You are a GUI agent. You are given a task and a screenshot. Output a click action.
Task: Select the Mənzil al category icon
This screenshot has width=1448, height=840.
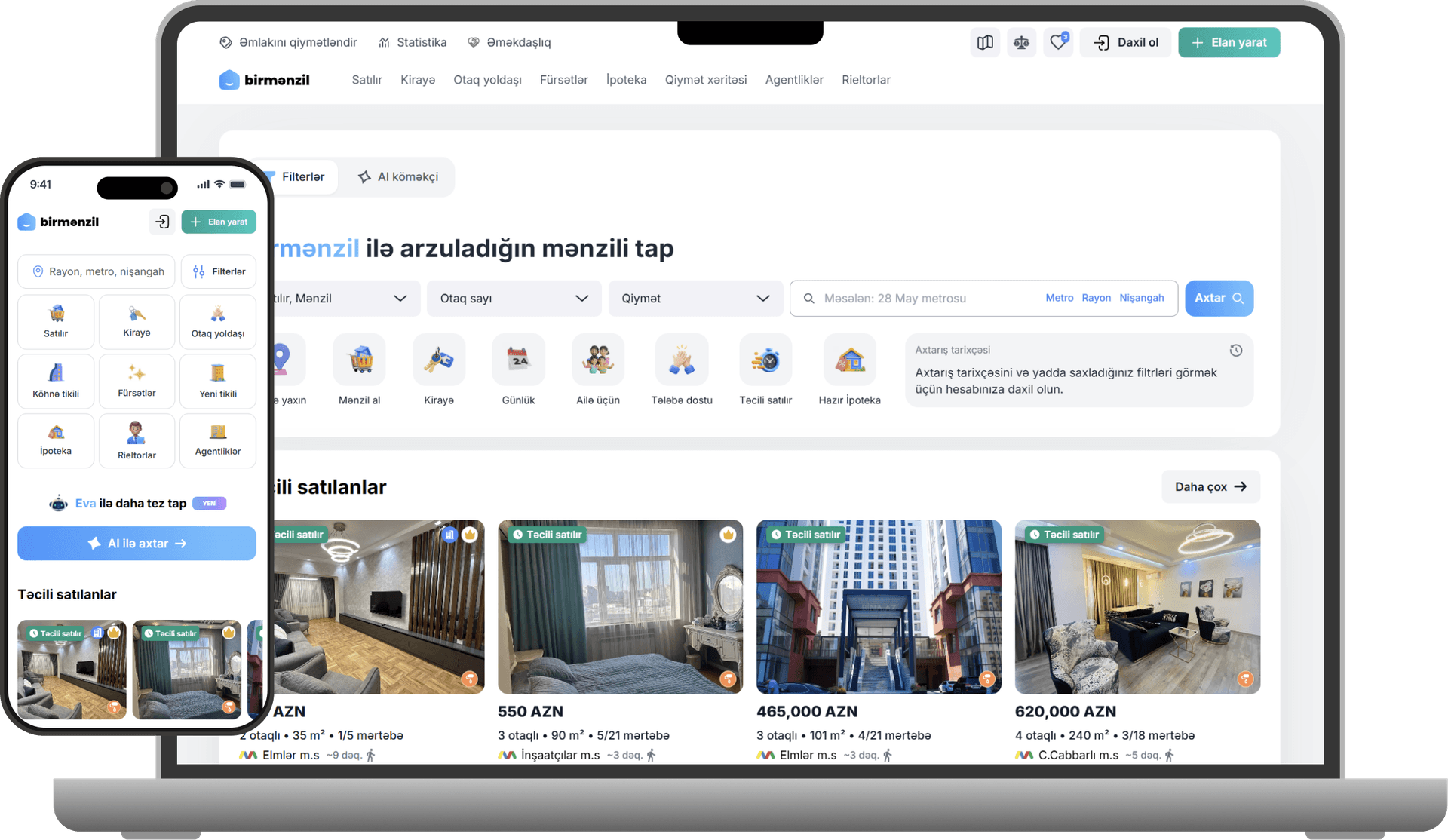tap(360, 359)
